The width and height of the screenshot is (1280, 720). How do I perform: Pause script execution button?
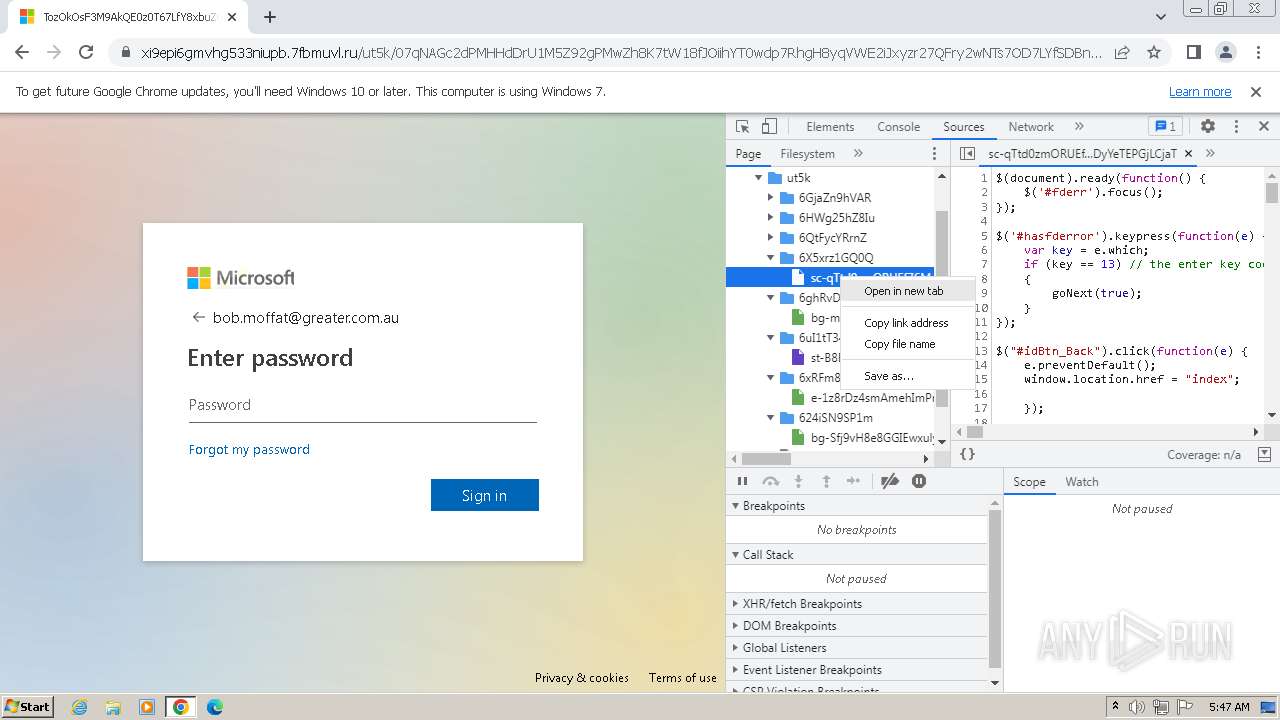[742, 482]
